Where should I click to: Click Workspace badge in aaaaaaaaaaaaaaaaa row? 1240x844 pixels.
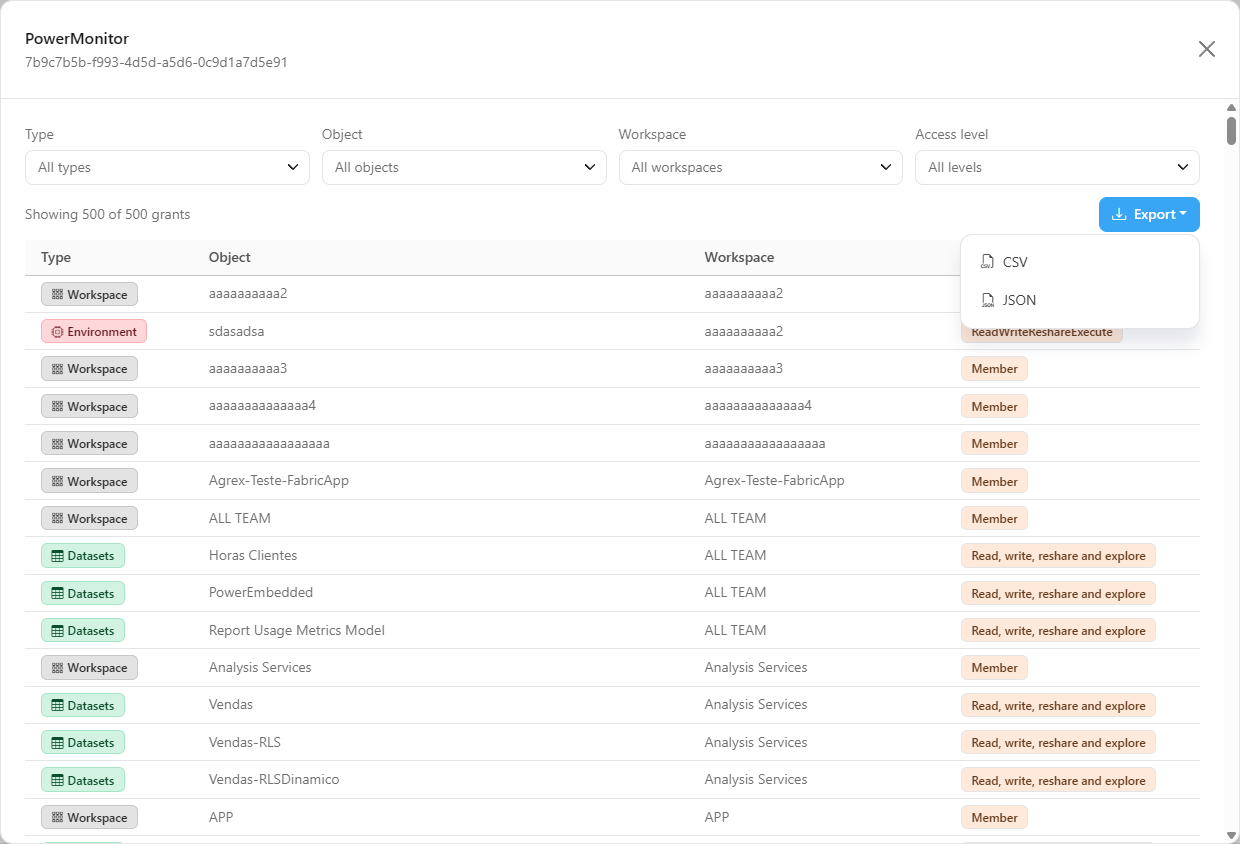(89, 443)
